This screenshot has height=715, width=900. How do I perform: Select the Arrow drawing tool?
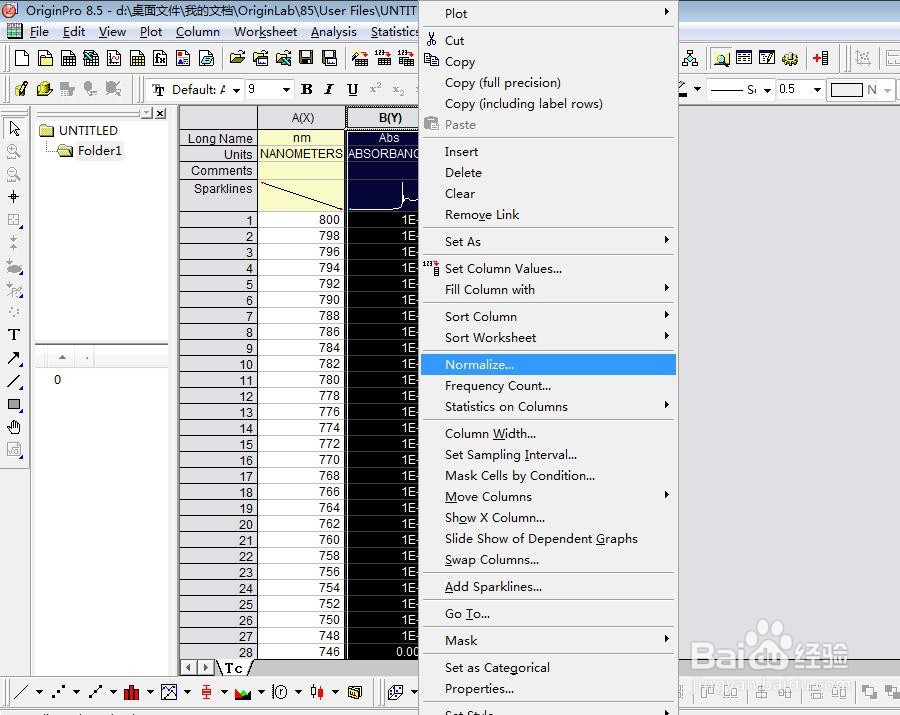pyautogui.click(x=14, y=358)
